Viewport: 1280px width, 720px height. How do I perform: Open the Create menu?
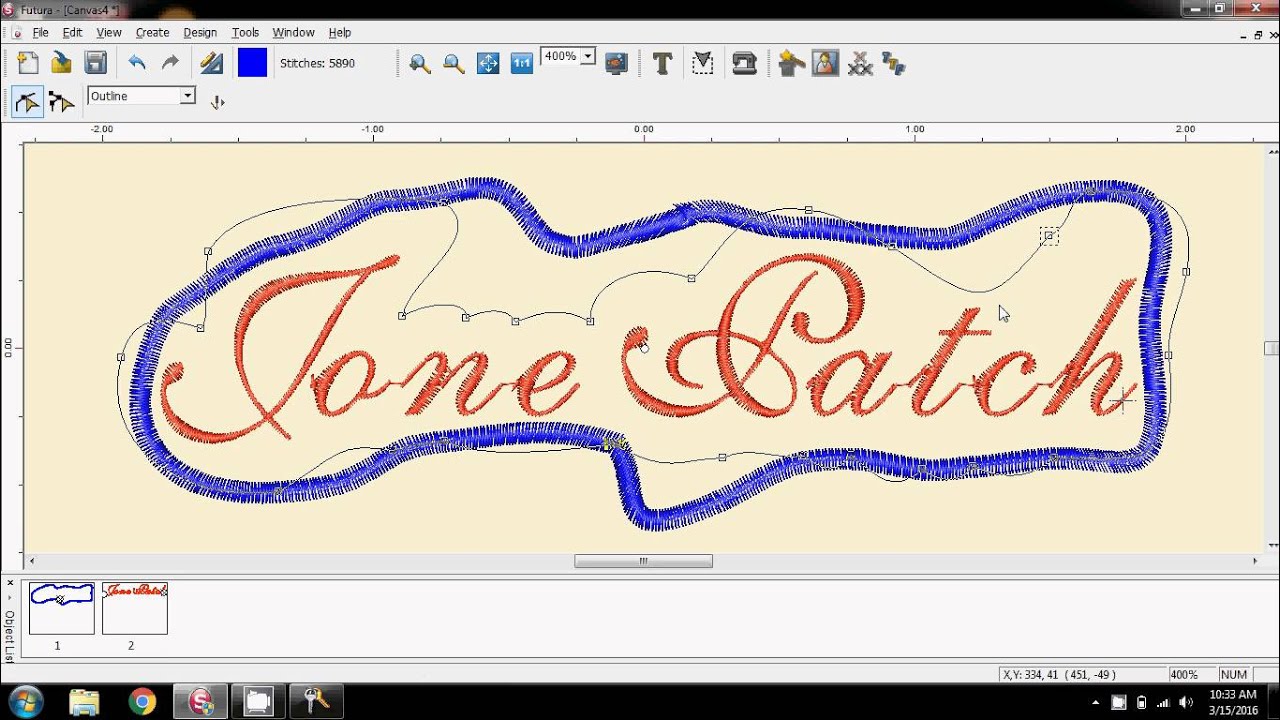tap(152, 32)
